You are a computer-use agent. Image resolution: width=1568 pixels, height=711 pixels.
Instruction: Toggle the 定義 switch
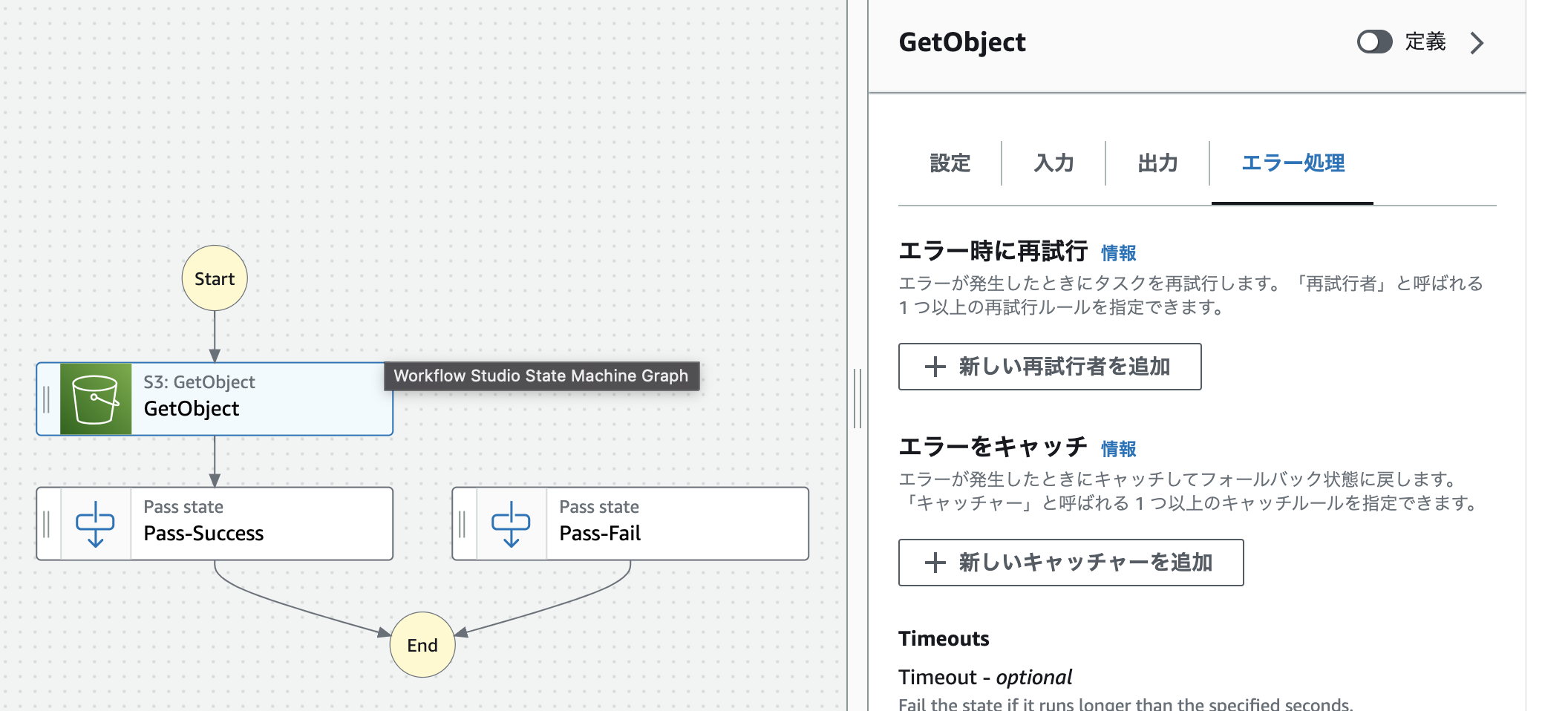coord(1375,42)
